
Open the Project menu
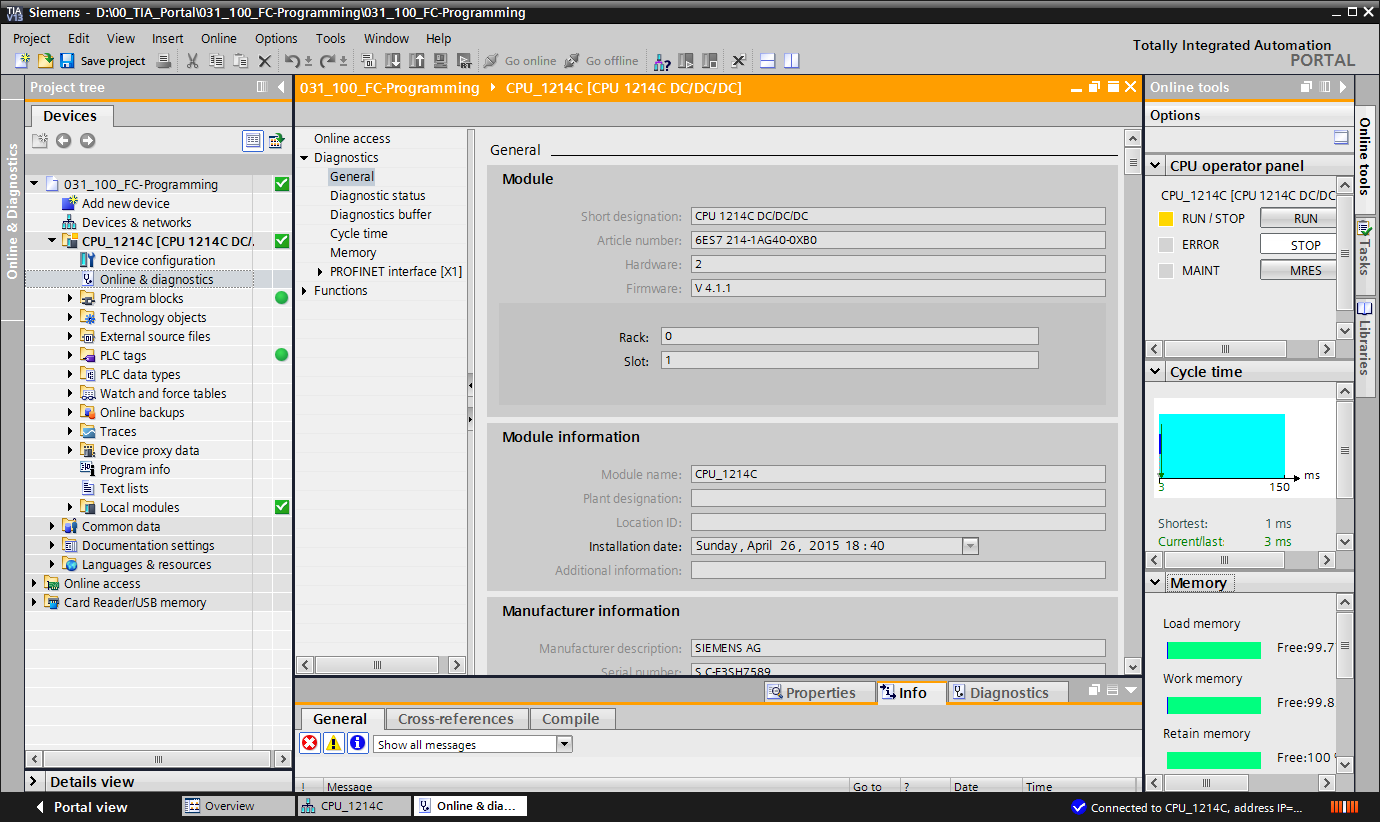coord(32,38)
